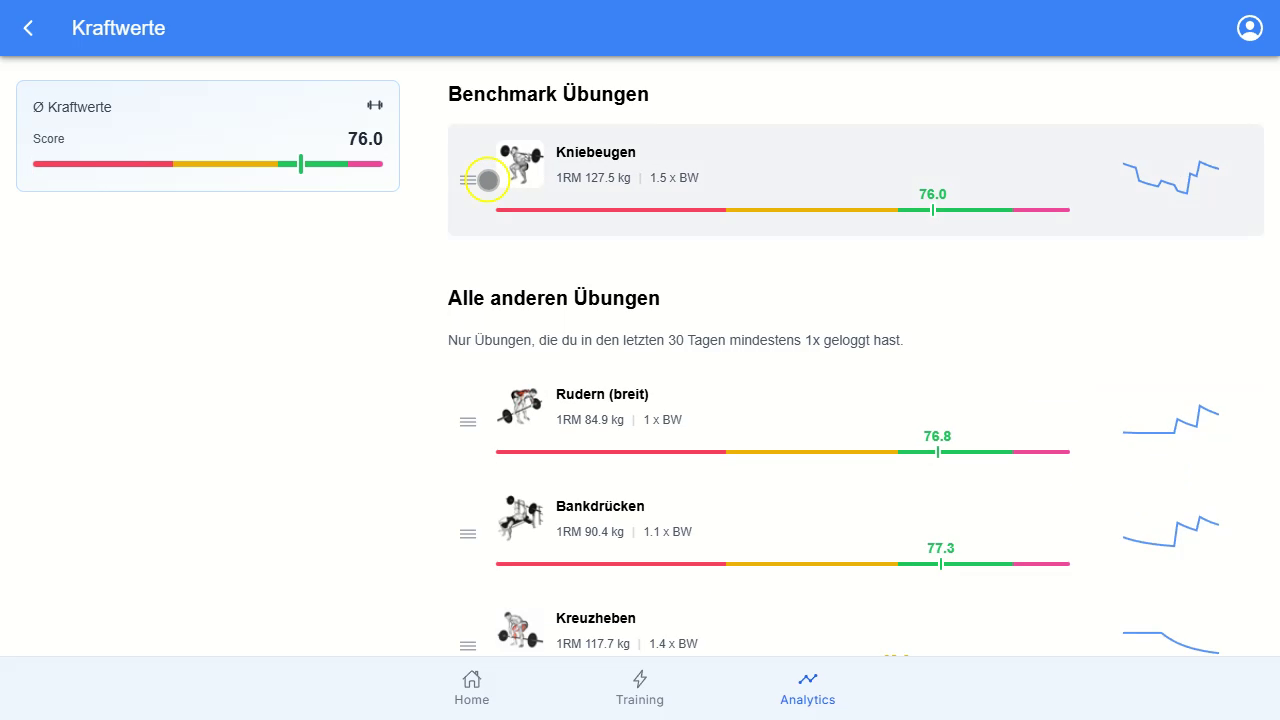The width and height of the screenshot is (1280, 720).
Task: Click the drag handle beside Bankdrücken
Action: tap(468, 534)
